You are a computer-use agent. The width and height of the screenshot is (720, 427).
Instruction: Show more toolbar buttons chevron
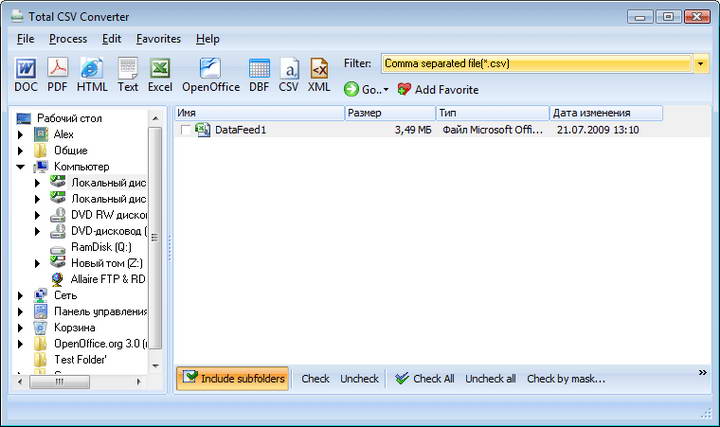[x=703, y=372]
